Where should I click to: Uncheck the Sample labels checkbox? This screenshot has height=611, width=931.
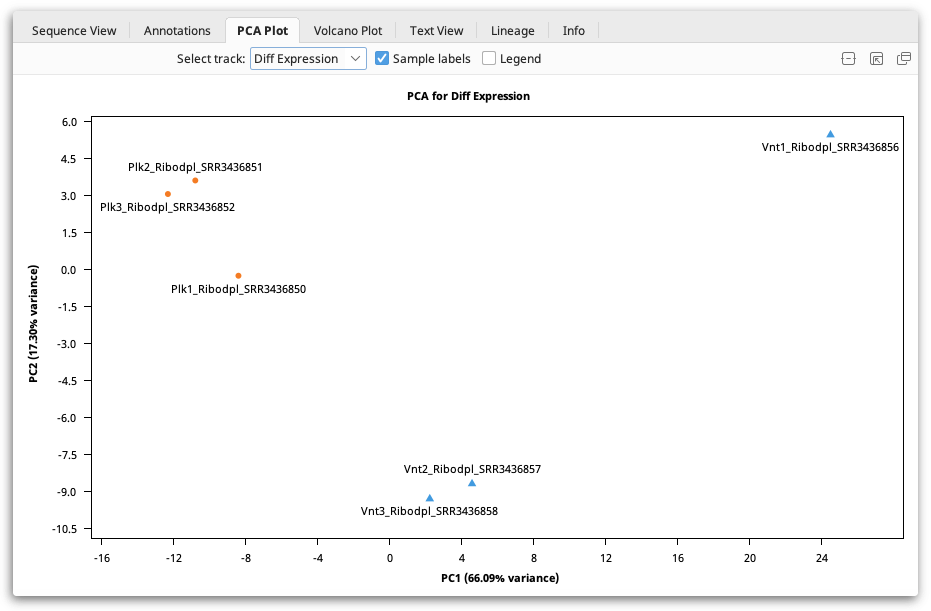click(x=382, y=58)
